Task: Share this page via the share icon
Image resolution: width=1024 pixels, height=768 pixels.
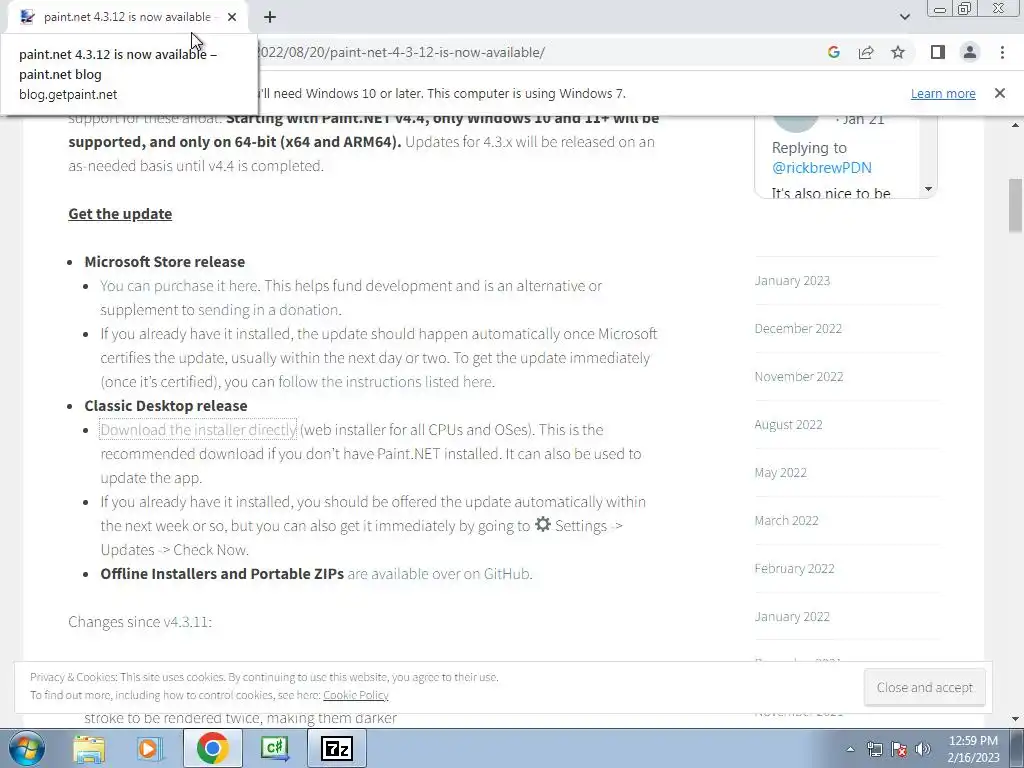Action: pos(866,52)
